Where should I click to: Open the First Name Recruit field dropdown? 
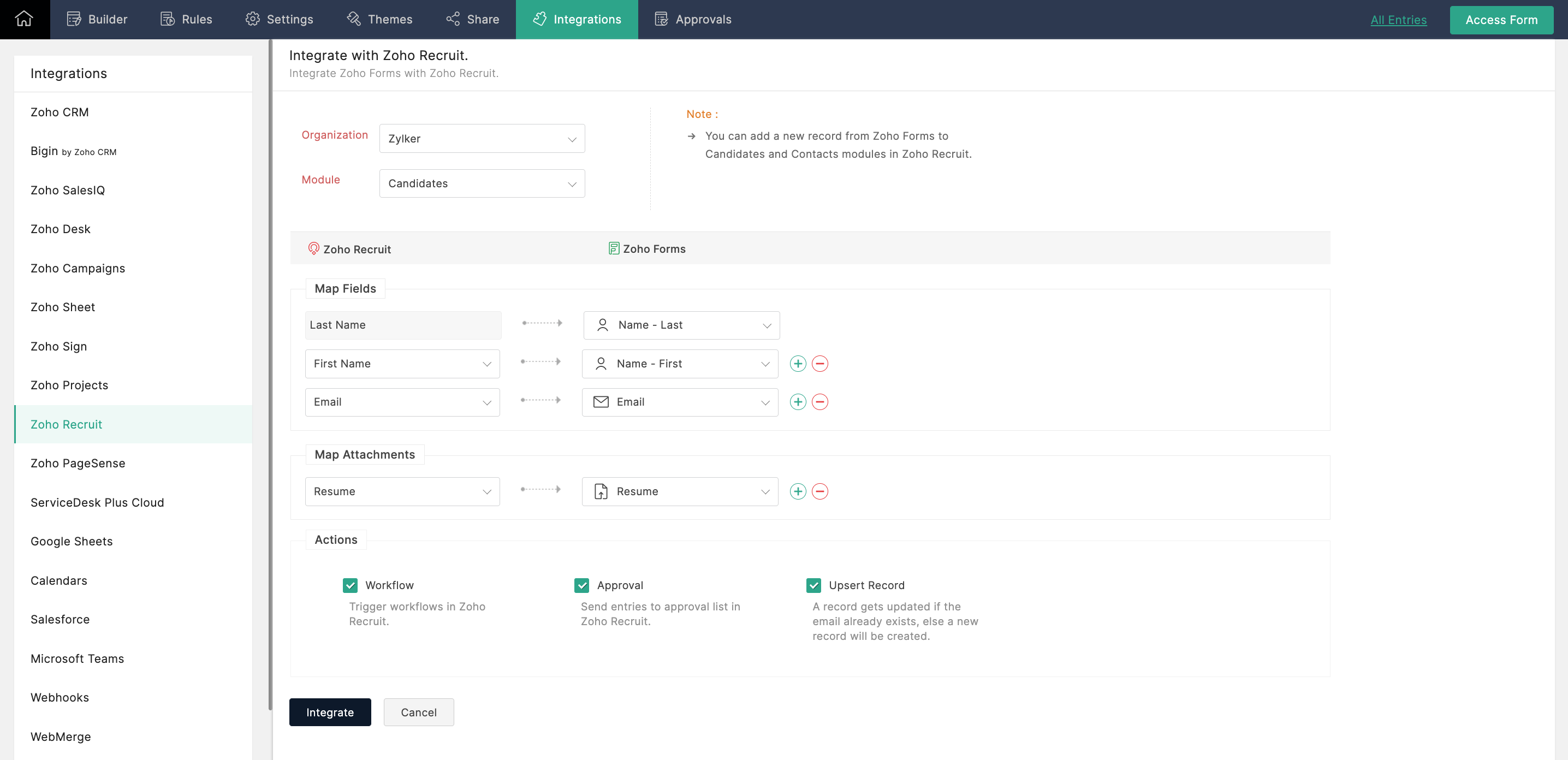tap(402, 363)
